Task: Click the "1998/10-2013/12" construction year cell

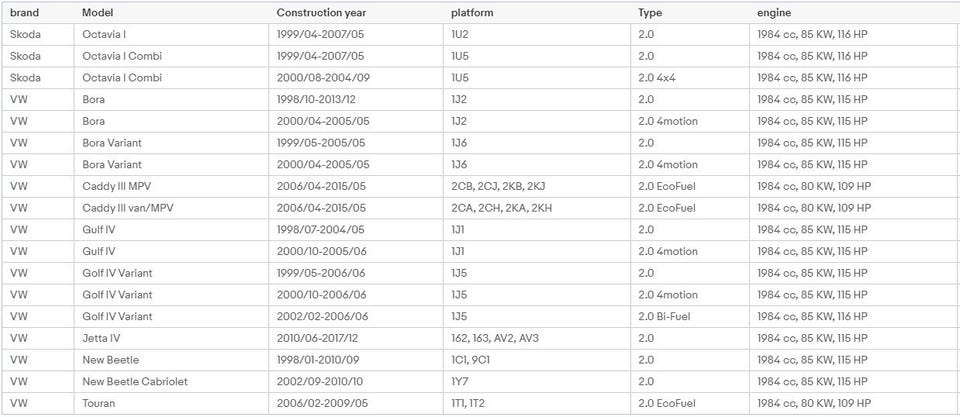Action: click(321, 100)
